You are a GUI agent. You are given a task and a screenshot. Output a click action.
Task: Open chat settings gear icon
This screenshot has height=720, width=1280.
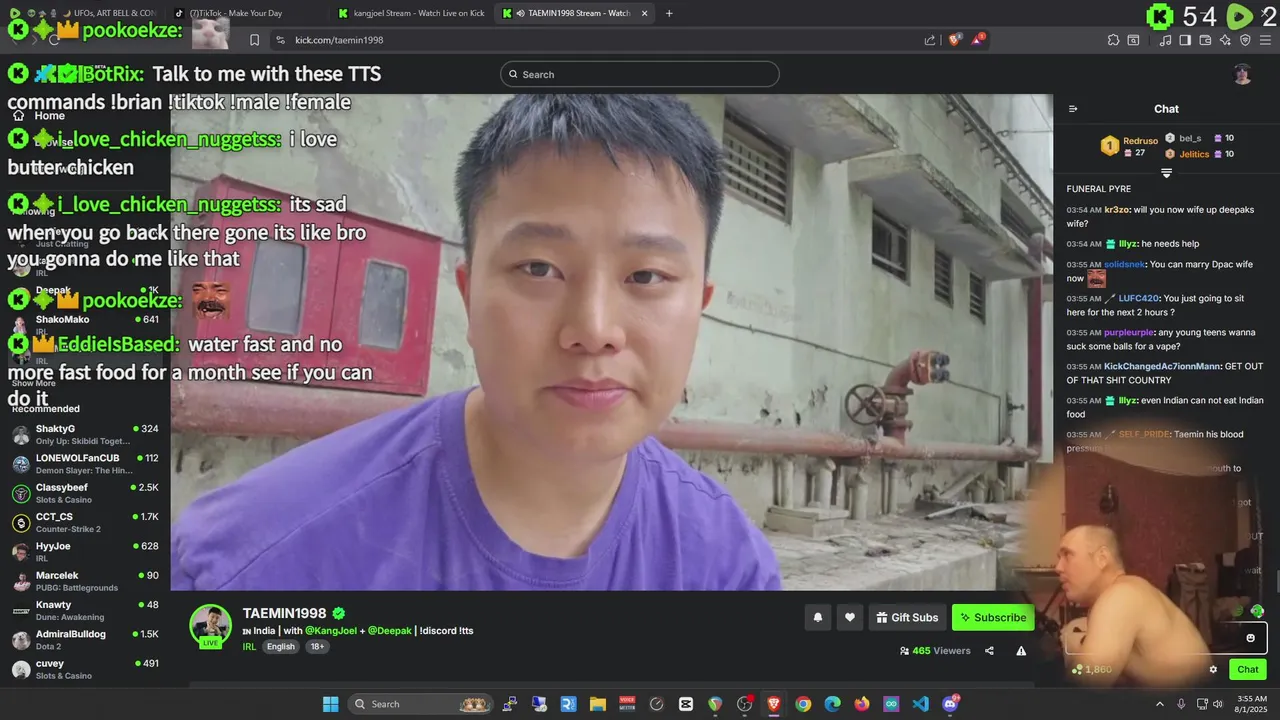click(x=1213, y=670)
